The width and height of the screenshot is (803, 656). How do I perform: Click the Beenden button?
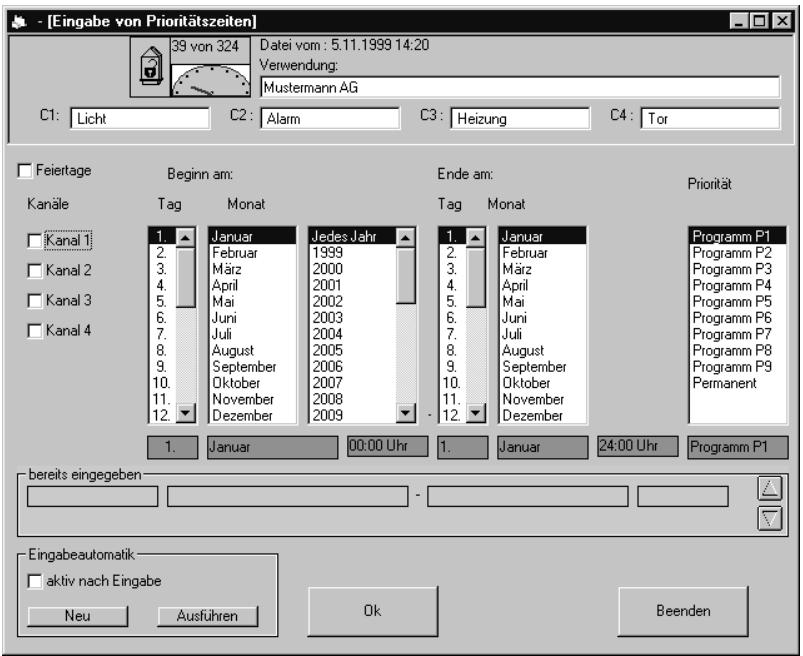point(683,609)
